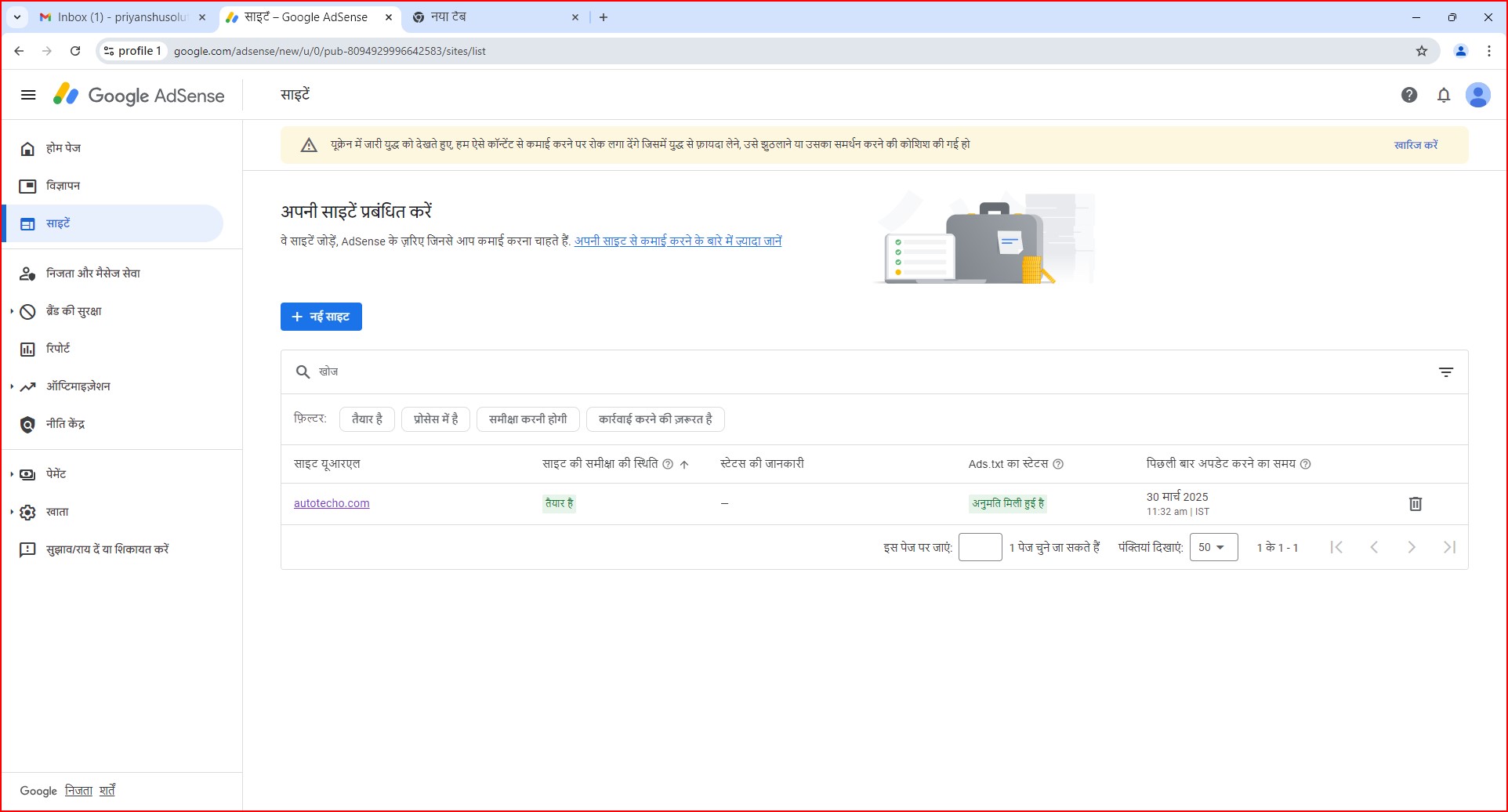Go to the previous page arrow
Image resolution: width=1508 pixels, height=812 pixels.
(x=1374, y=547)
